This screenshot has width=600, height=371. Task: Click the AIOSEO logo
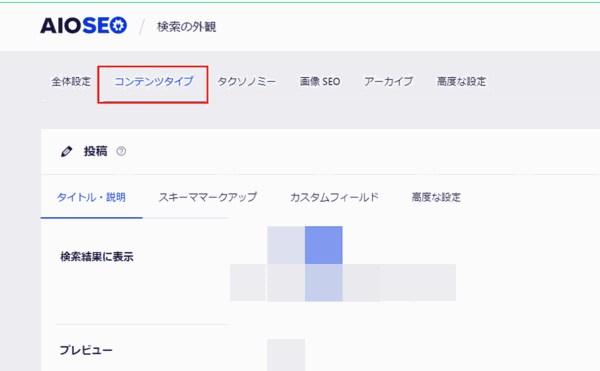[x=83, y=26]
